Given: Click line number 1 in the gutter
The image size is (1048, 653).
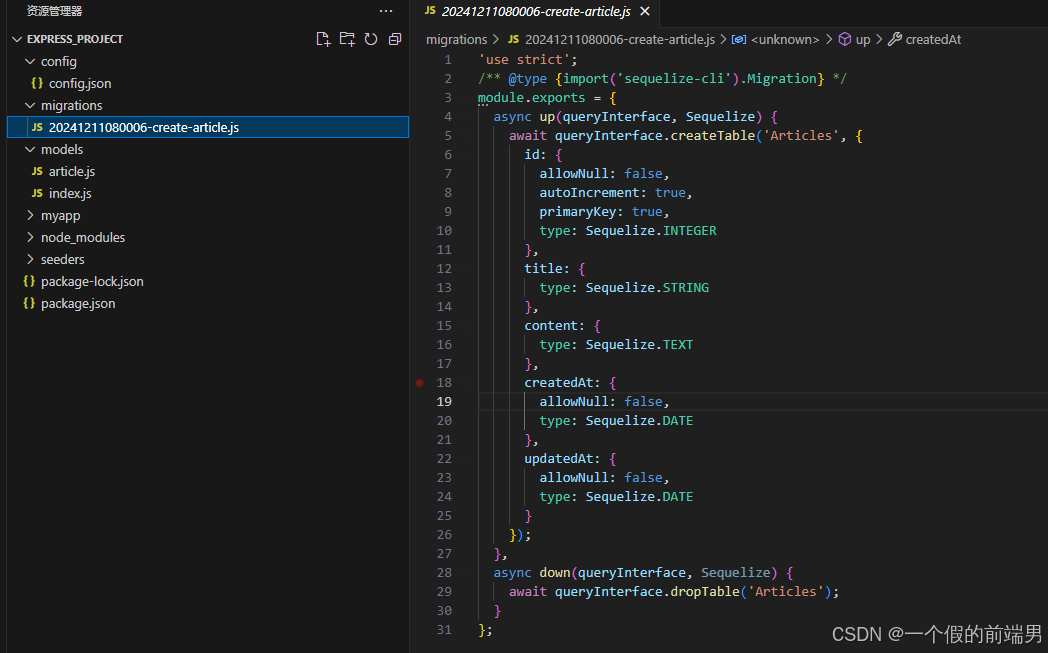Looking at the screenshot, I should pyautogui.click(x=448, y=59).
